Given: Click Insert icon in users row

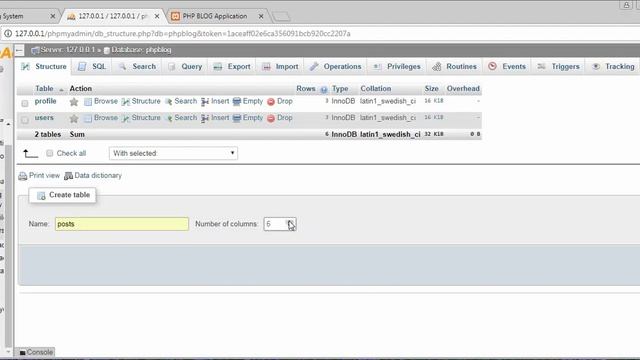Looking at the screenshot, I should click(205, 118).
